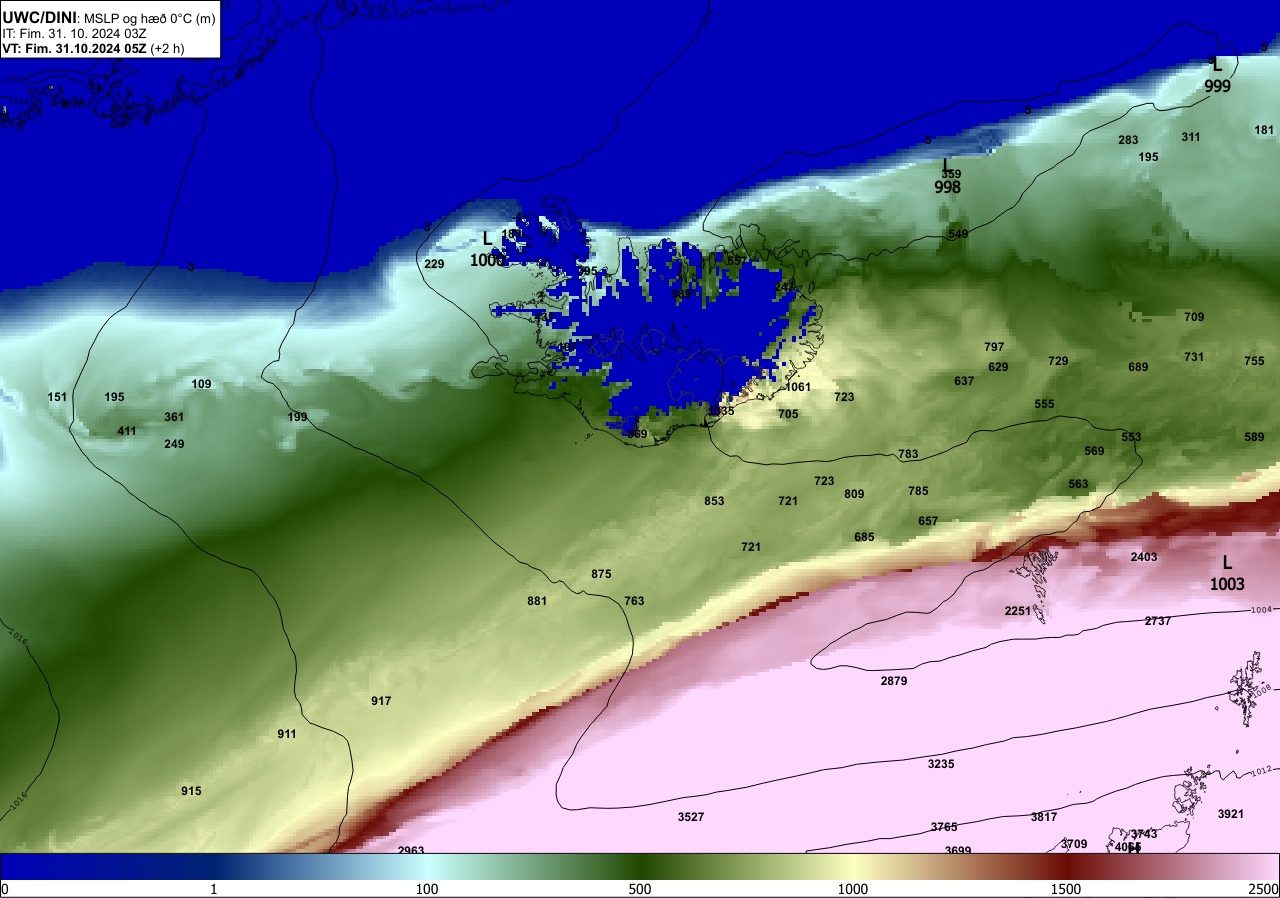
Task: Select the height value 199
Action: 297,417
